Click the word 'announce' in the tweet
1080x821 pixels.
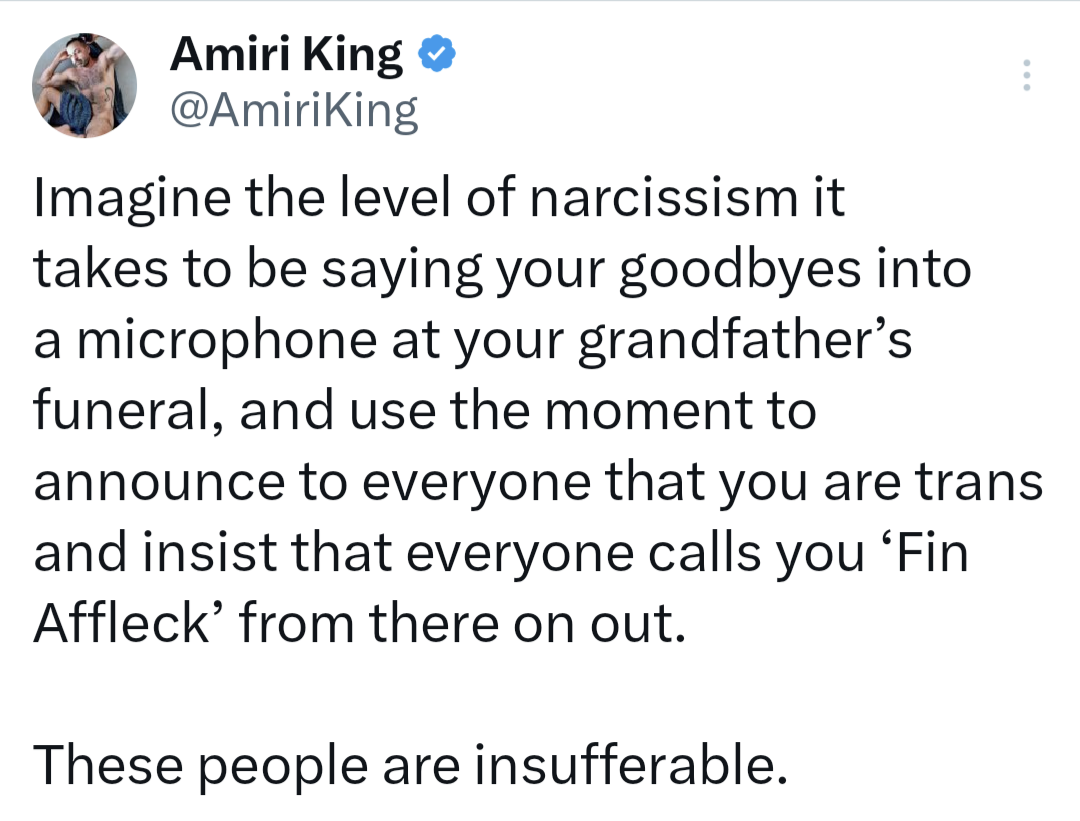pos(160,484)
